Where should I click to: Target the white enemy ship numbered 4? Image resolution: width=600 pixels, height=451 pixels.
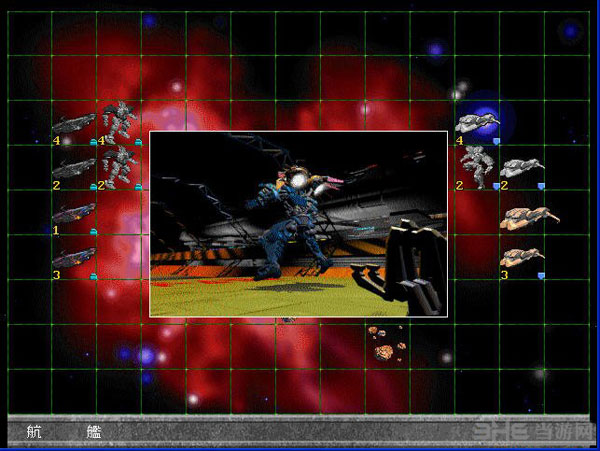(x=477, y=122)
